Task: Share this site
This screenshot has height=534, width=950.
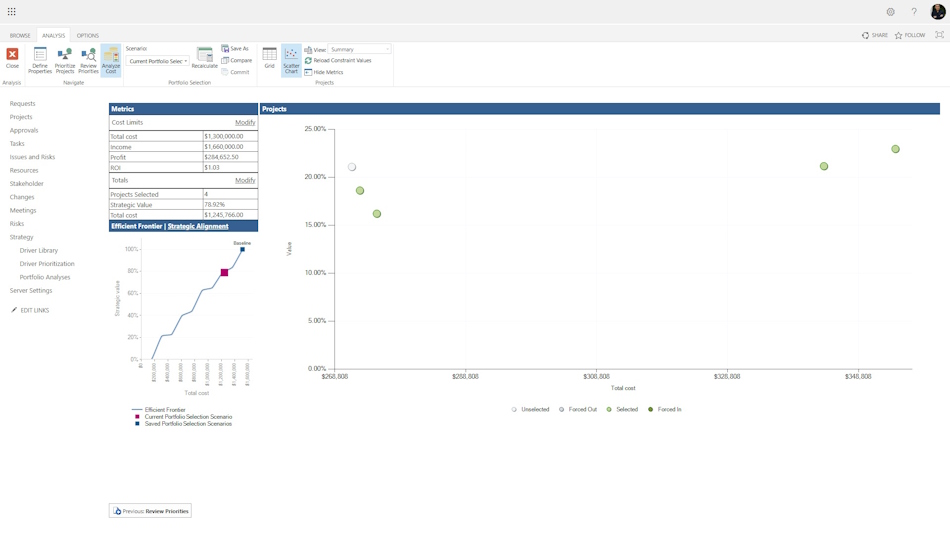Action: click(x=875, y=35)
